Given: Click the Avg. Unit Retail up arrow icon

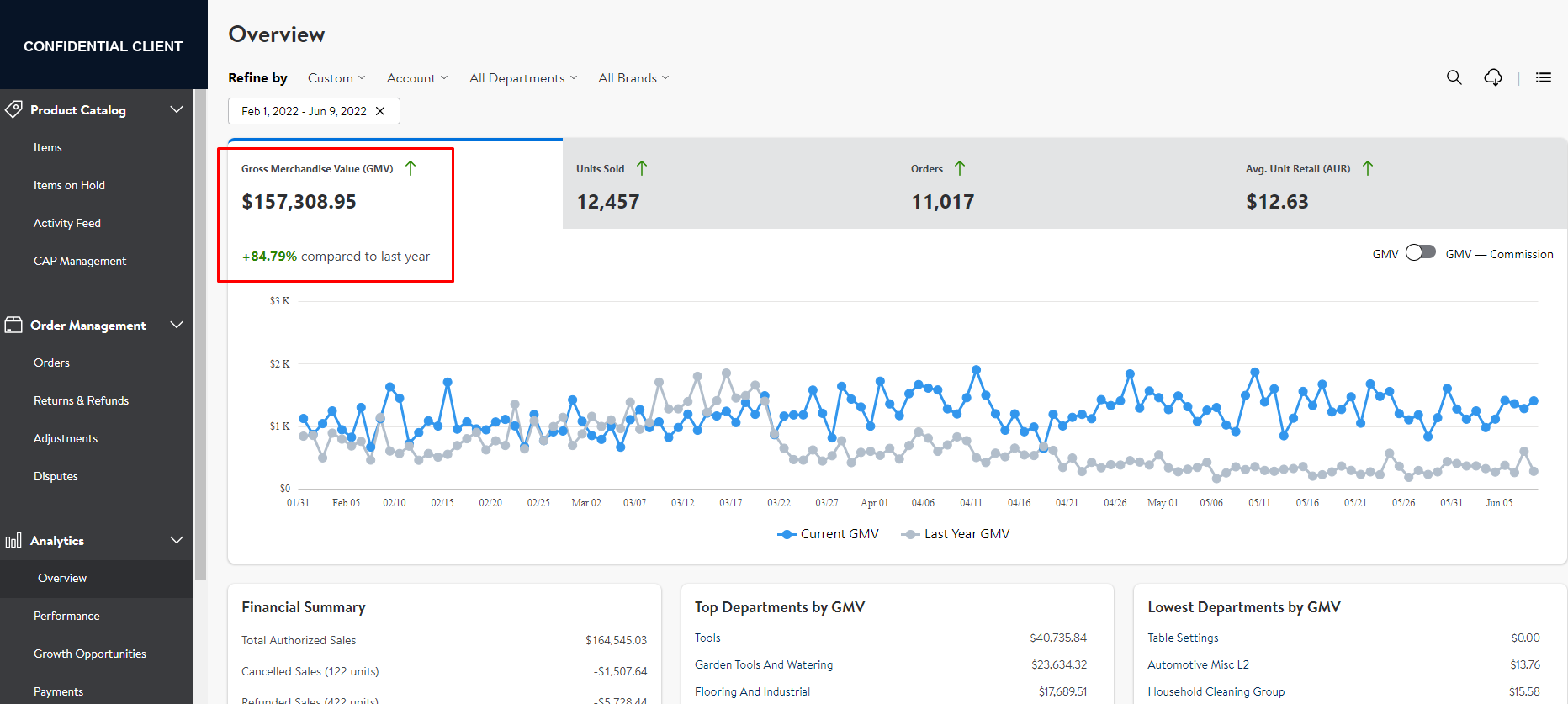Looking at the screenshot, I should pos(1368,168).
